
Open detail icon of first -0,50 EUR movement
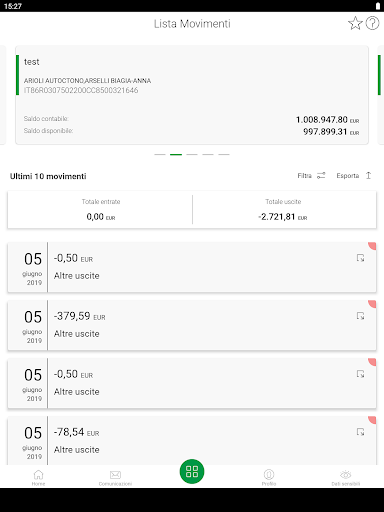360,258
